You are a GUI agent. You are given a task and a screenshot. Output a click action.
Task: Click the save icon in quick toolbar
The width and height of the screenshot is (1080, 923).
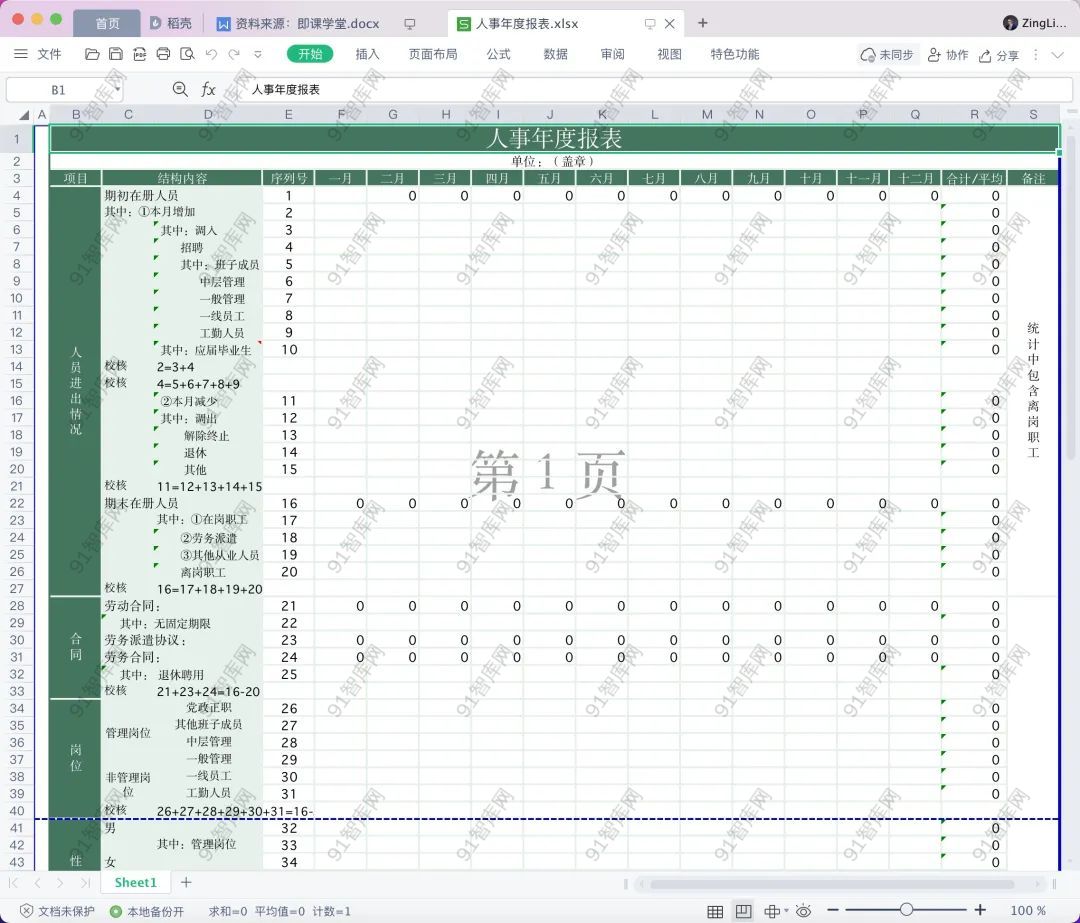[116, 54]
